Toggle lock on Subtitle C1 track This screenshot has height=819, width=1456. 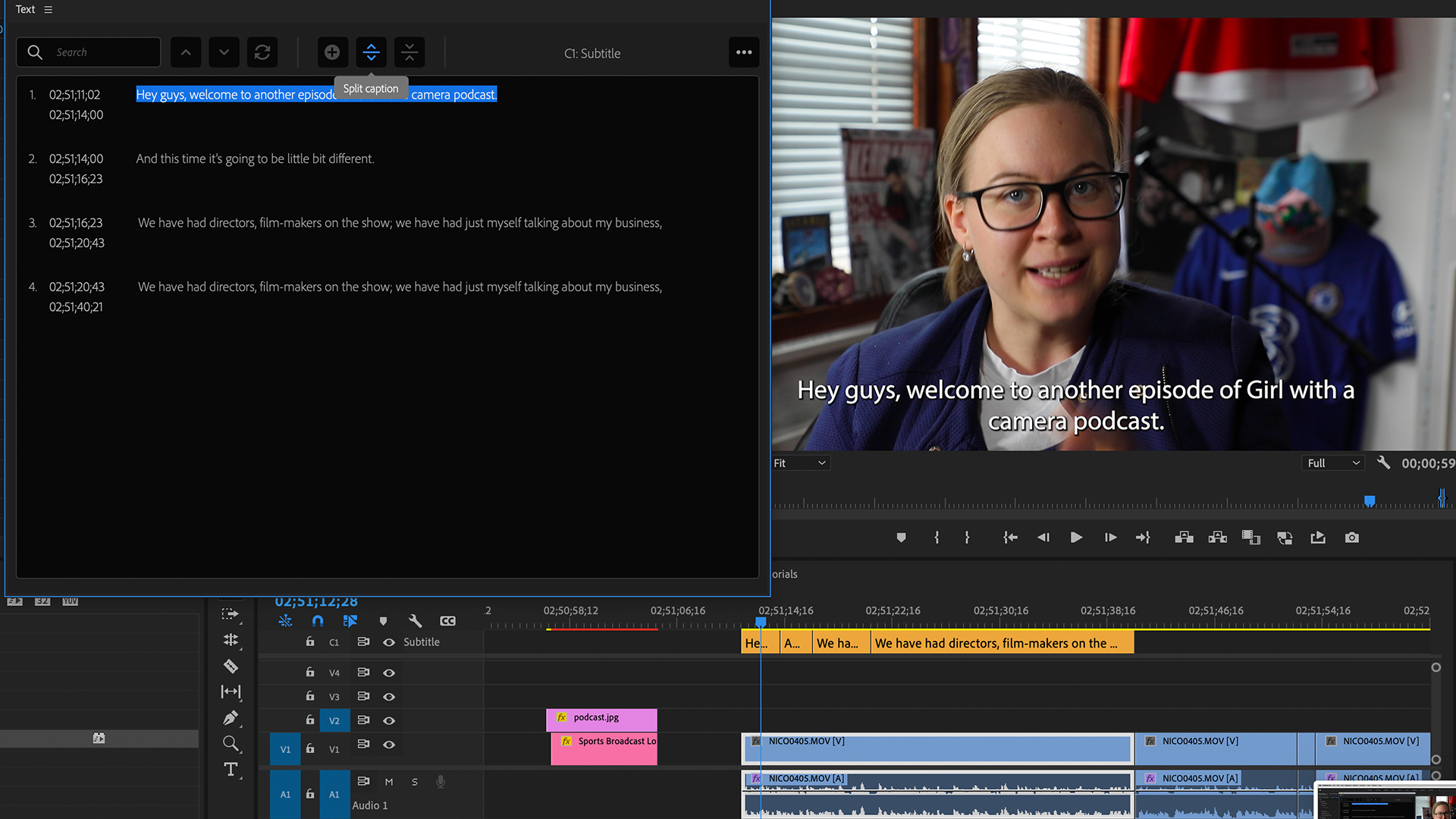309,642
